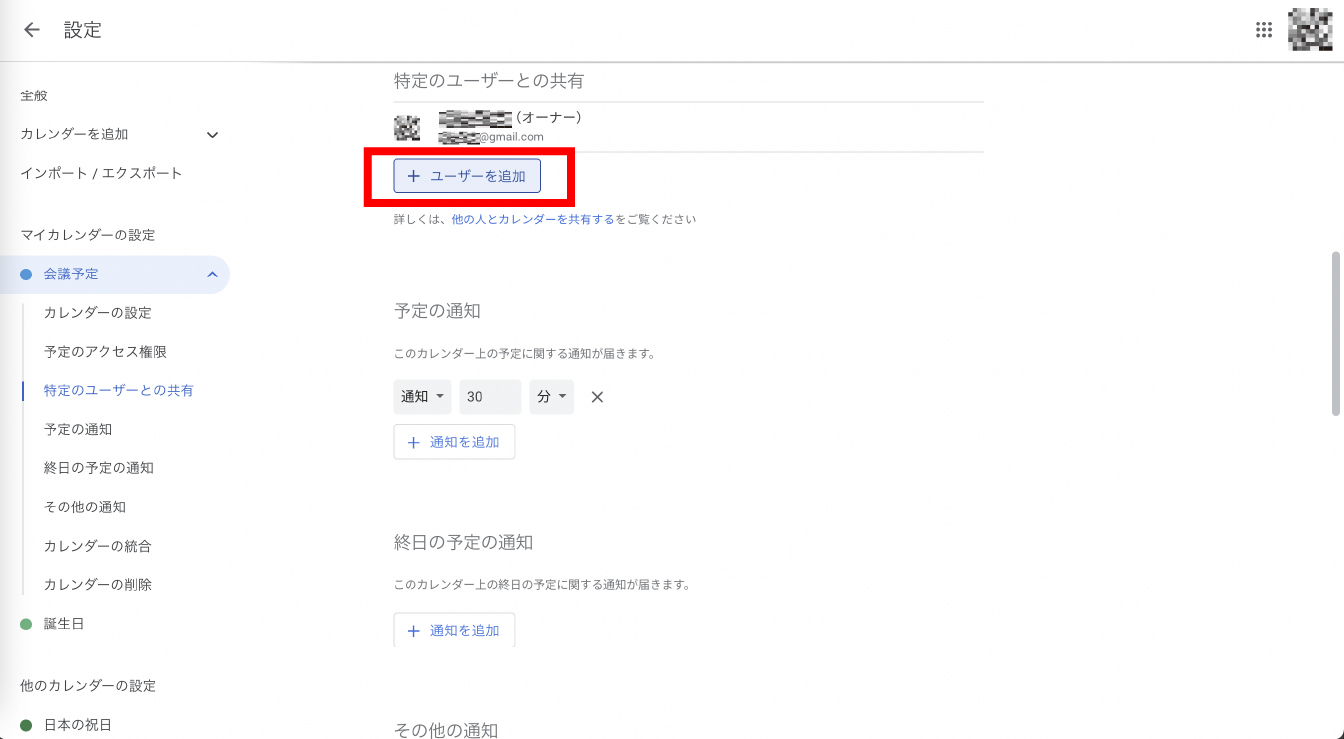Image resolution: width=1344 pixels, height=739 pixels.
Task: Open the 通知 type dropdown
Action: [422, 397]
